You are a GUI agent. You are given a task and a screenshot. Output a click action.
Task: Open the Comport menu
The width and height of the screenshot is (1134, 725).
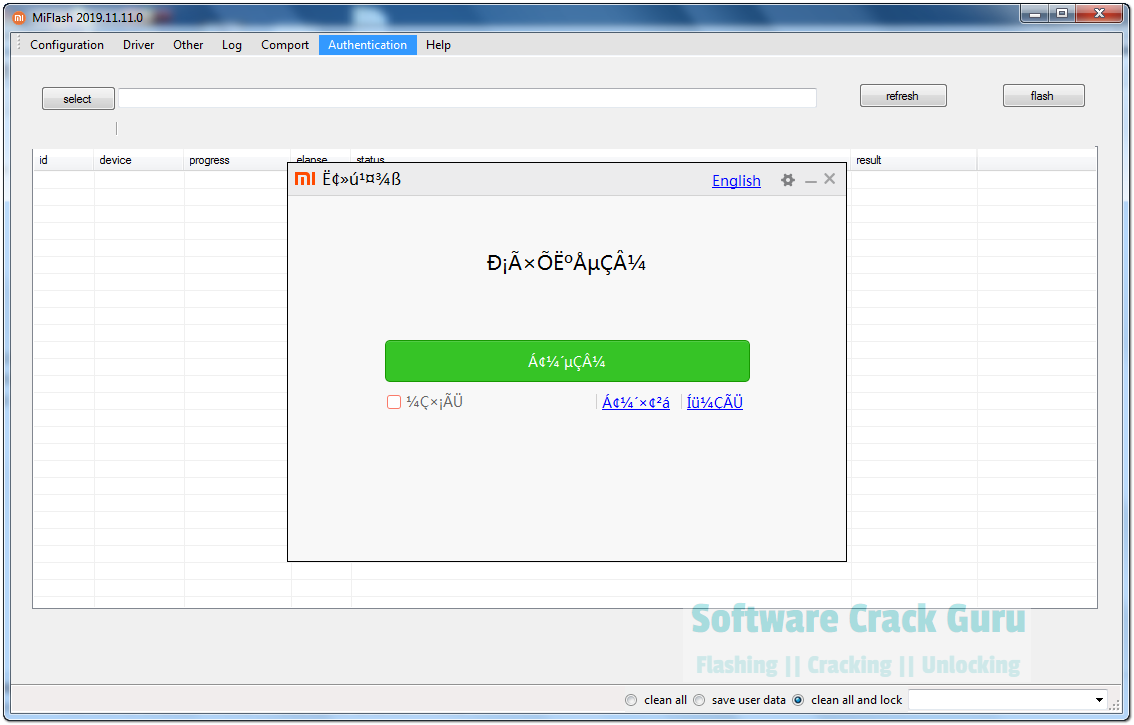point(285,45)
